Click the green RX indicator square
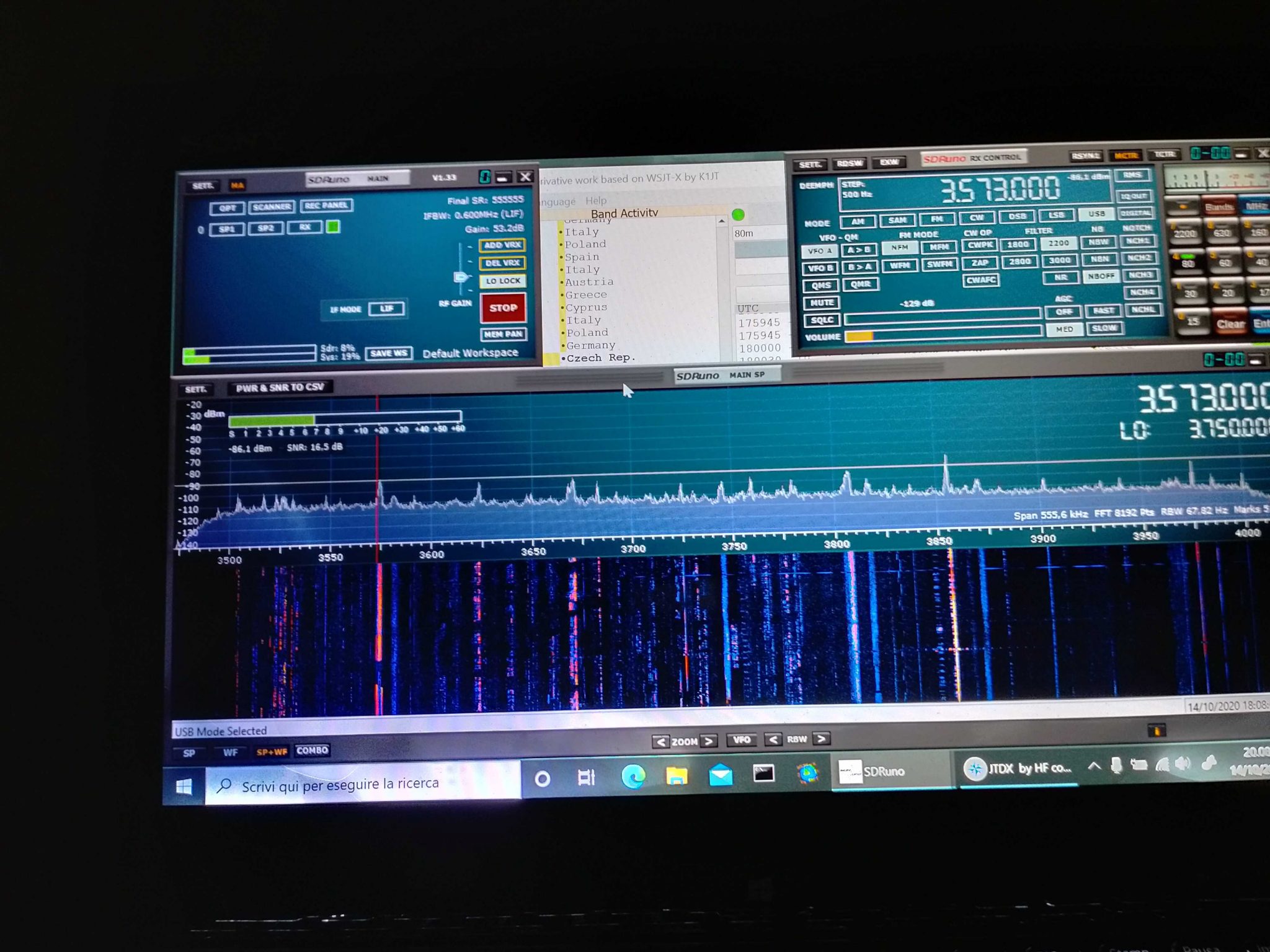The image size is (1270, 952). [333, 227]
